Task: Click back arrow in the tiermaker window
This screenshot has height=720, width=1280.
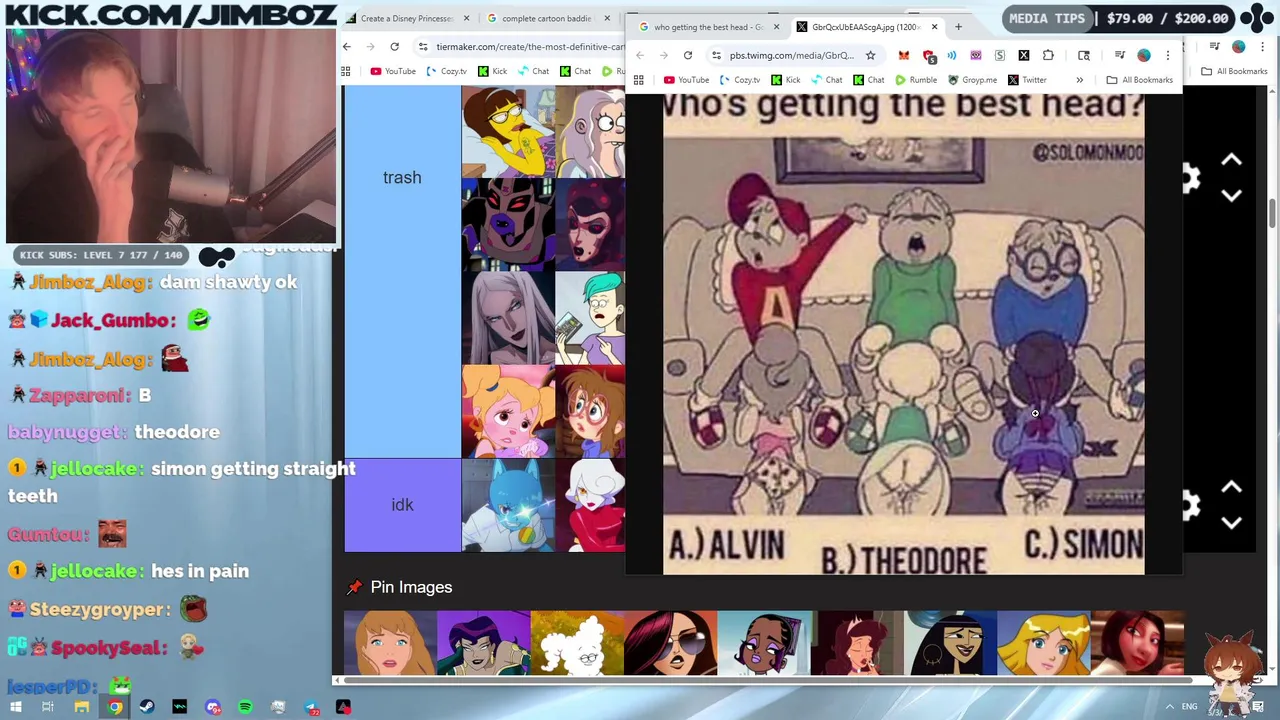Action: (347, 47)
